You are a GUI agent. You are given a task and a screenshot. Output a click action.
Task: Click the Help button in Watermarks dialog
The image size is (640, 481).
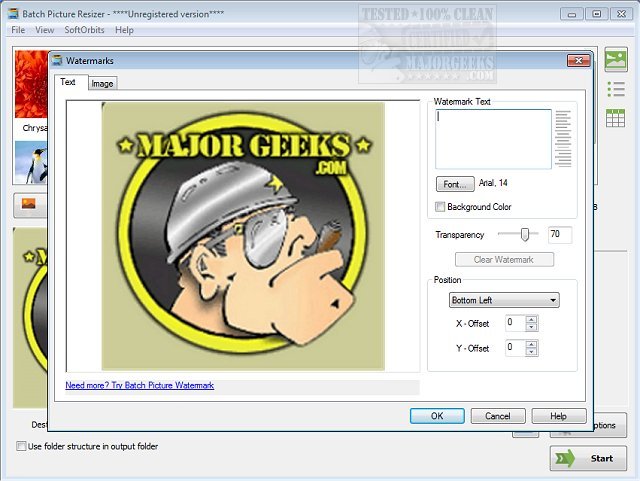559,416
